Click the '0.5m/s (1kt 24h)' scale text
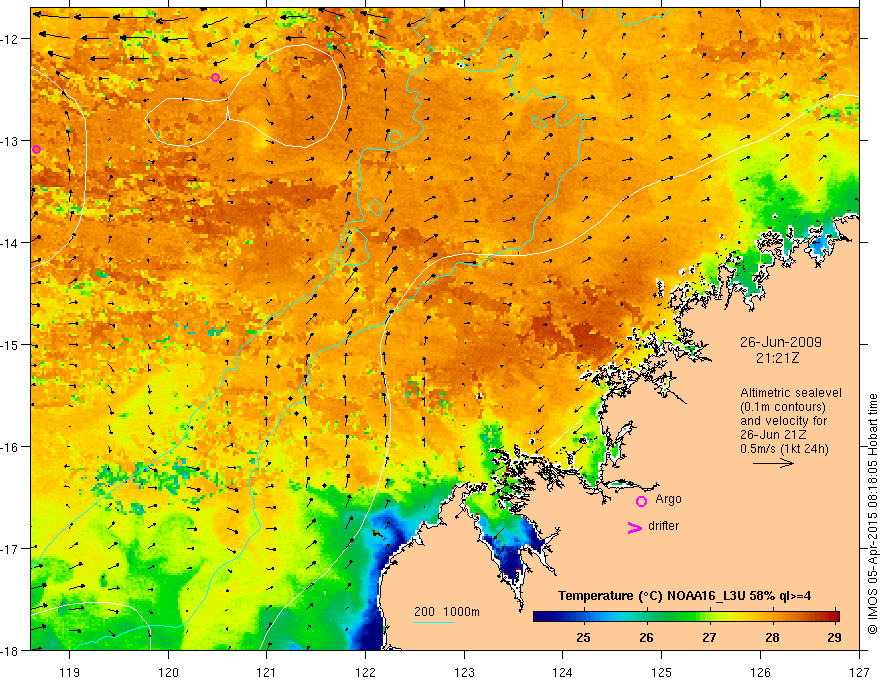Image resolution: width=880 pixels, height=680 pixels. tap(784, 449)
